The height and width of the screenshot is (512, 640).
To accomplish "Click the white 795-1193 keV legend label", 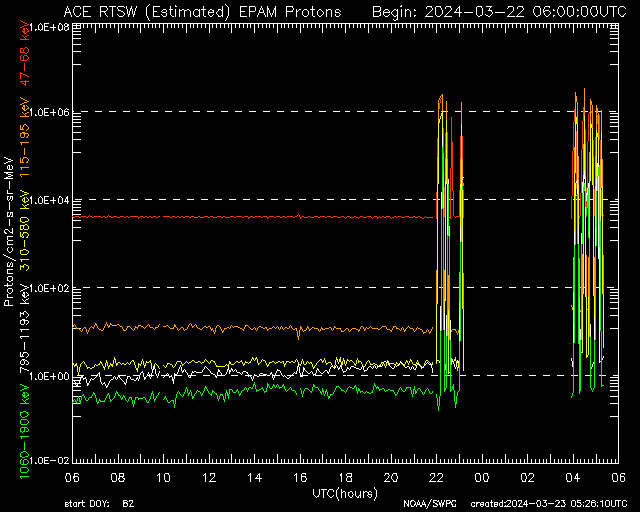I will 24,328.
